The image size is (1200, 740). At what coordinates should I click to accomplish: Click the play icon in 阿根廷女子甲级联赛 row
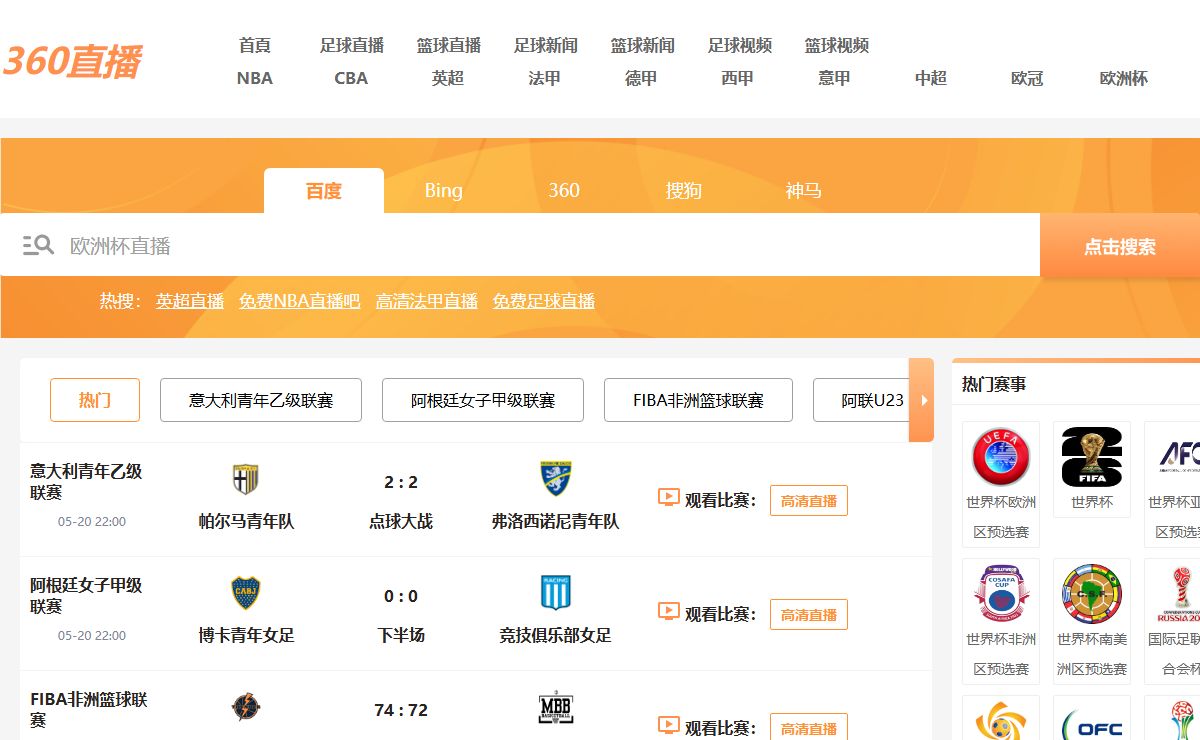click(x=669, y=611)
